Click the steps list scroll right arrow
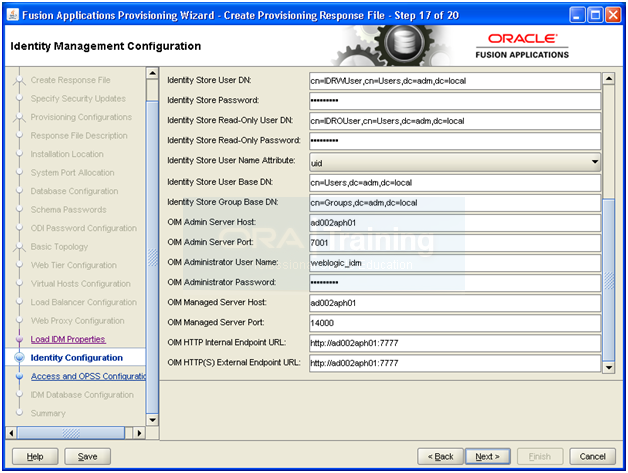628x473 pixels. [x=139, y=433]
